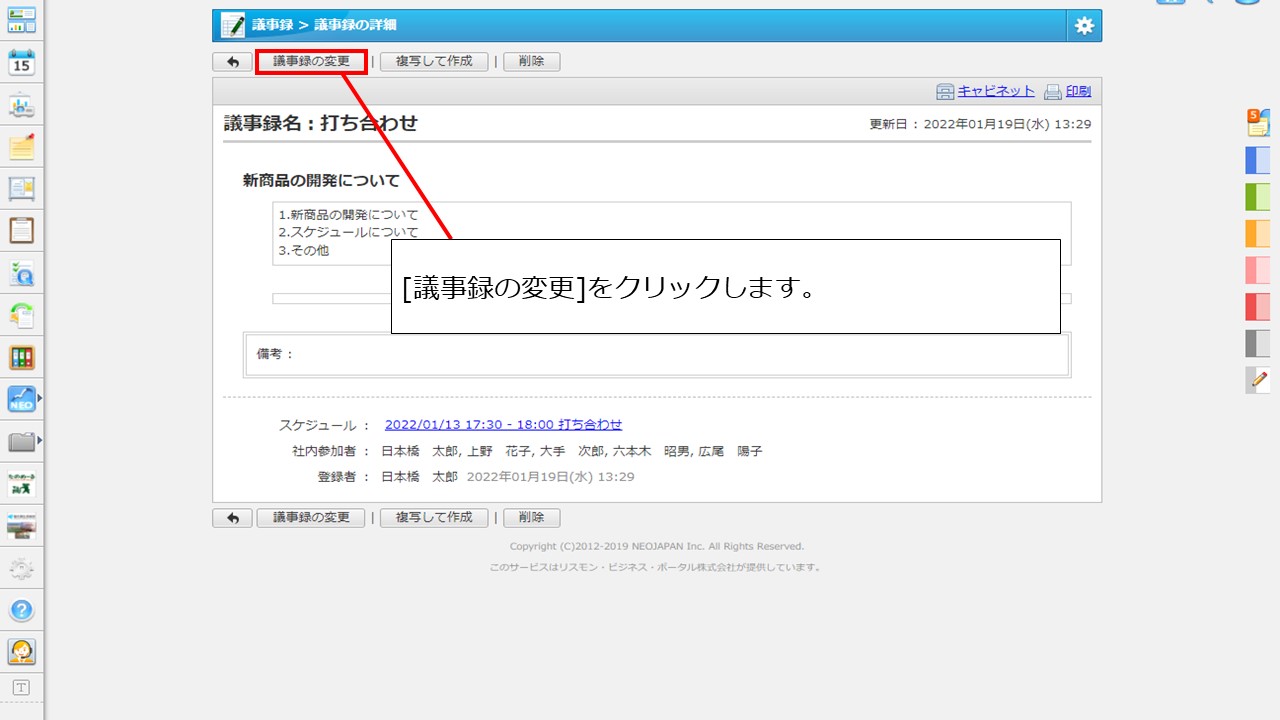Open the clipboard icon in sidebar

point(21,231)
